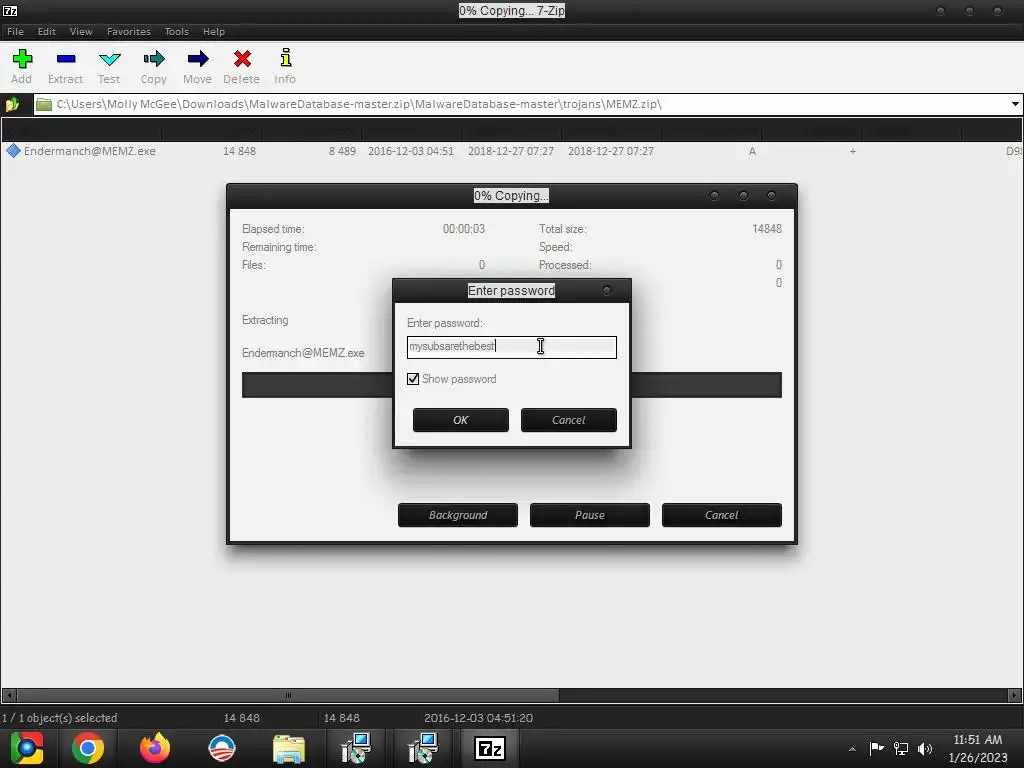Image resolution: width=1024 pixels, height=768 pixels.
Task: Click the horizontal scrollbar thumb
Action: click(288, 696)
